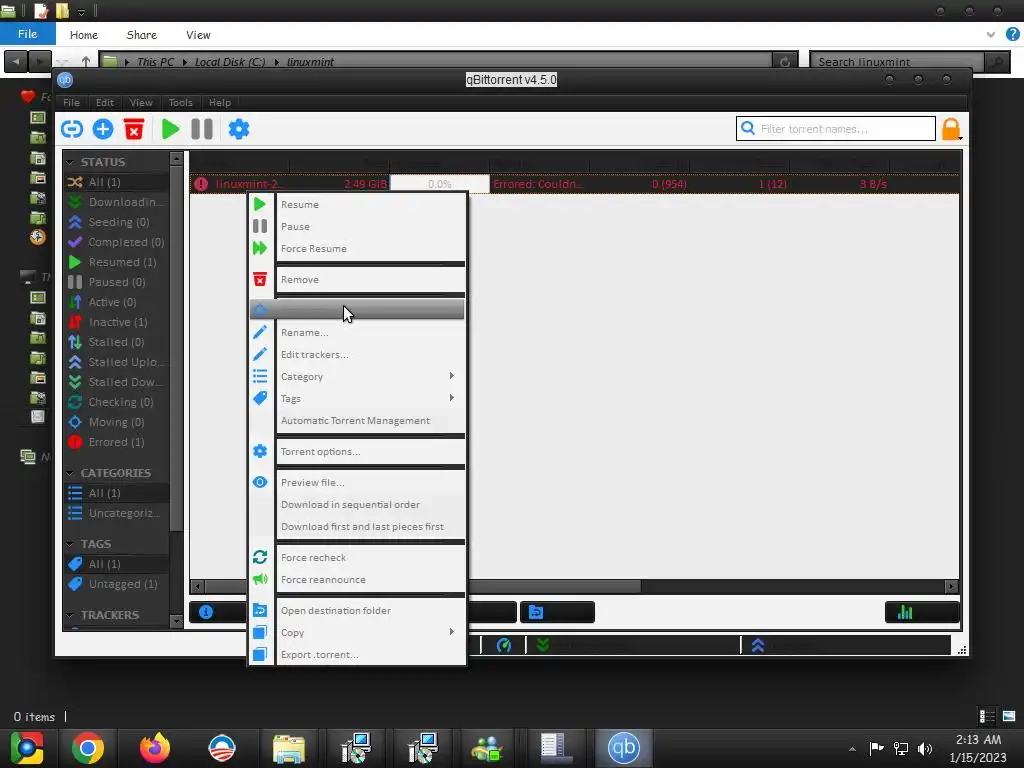The image size is (1024, 768).
Task: Select Resume in the context menu
Action: (x=357, y=204)
